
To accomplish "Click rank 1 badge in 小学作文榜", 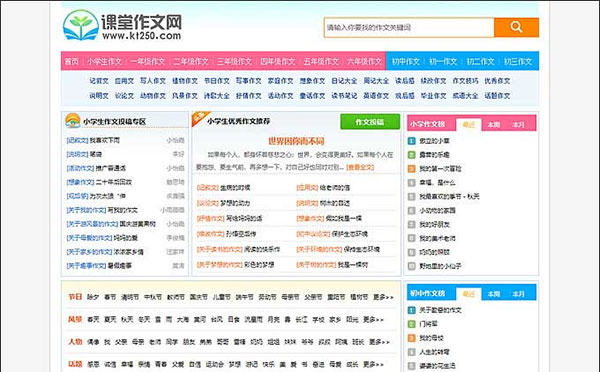I will [411, 141].
